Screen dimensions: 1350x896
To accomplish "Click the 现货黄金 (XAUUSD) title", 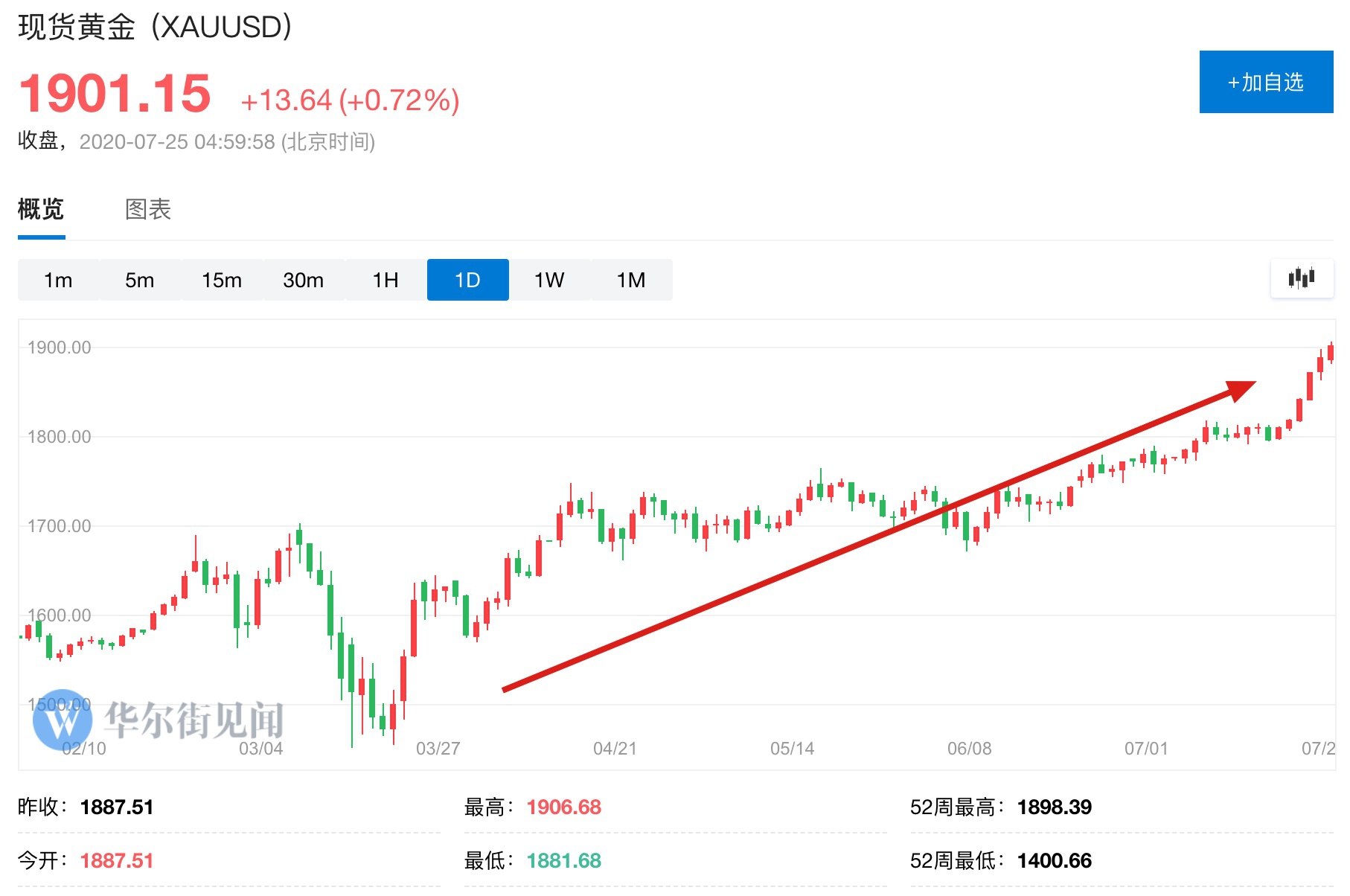I will 155,27.
